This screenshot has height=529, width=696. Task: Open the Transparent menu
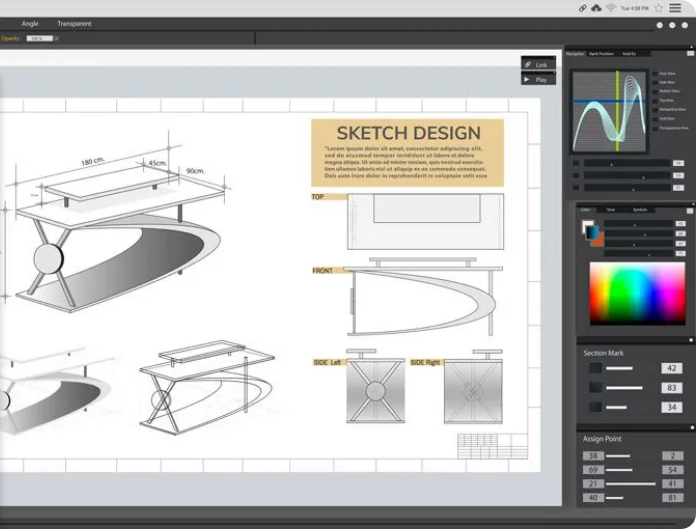point(73,23)
